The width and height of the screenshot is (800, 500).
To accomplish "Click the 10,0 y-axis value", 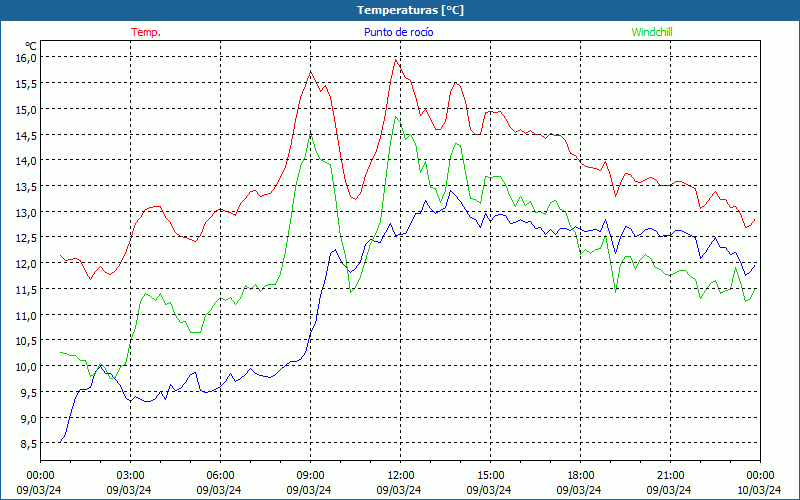I will (26, 366).
